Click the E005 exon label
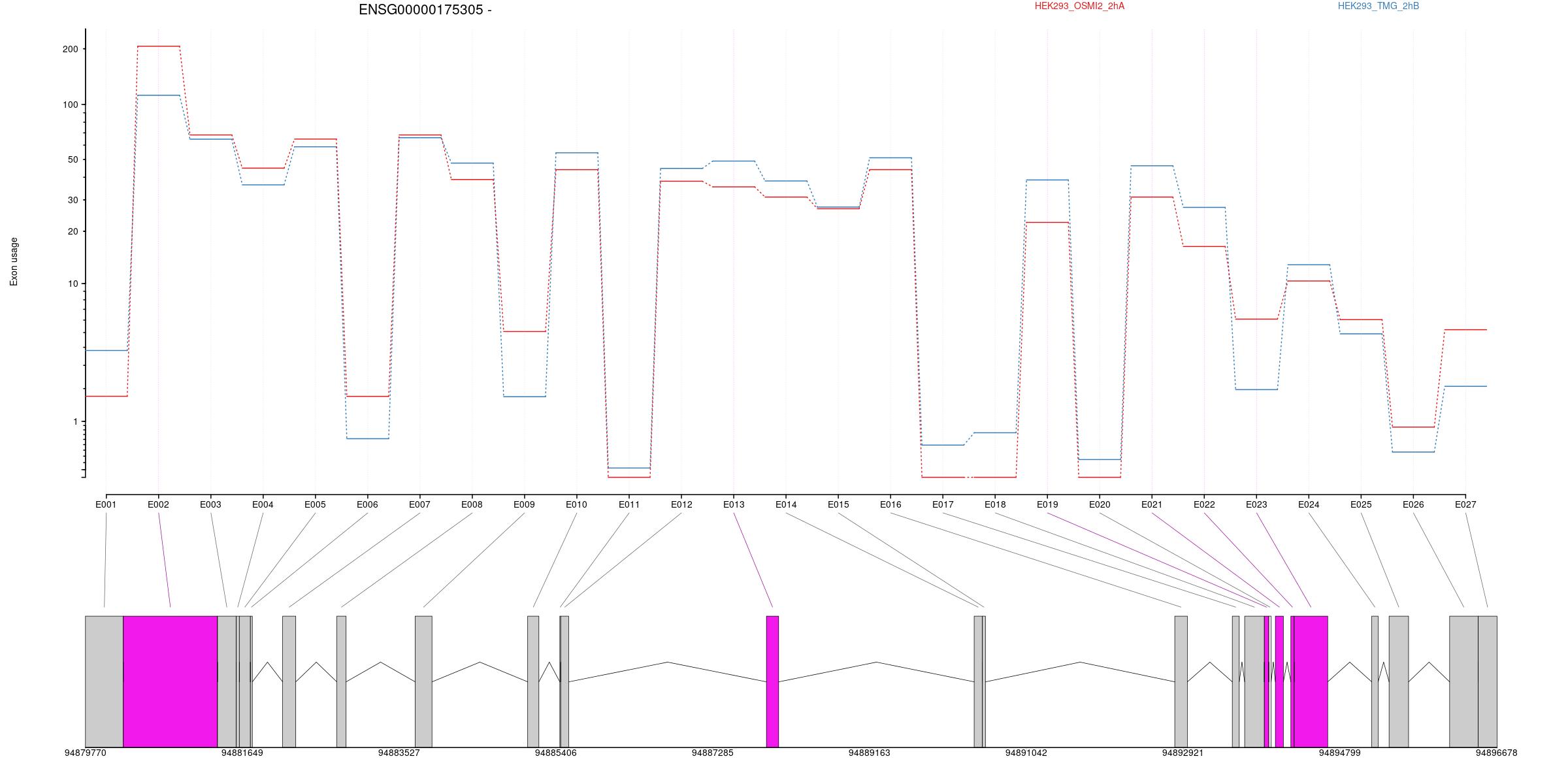 pyautogui.click(x=315, y=504)
